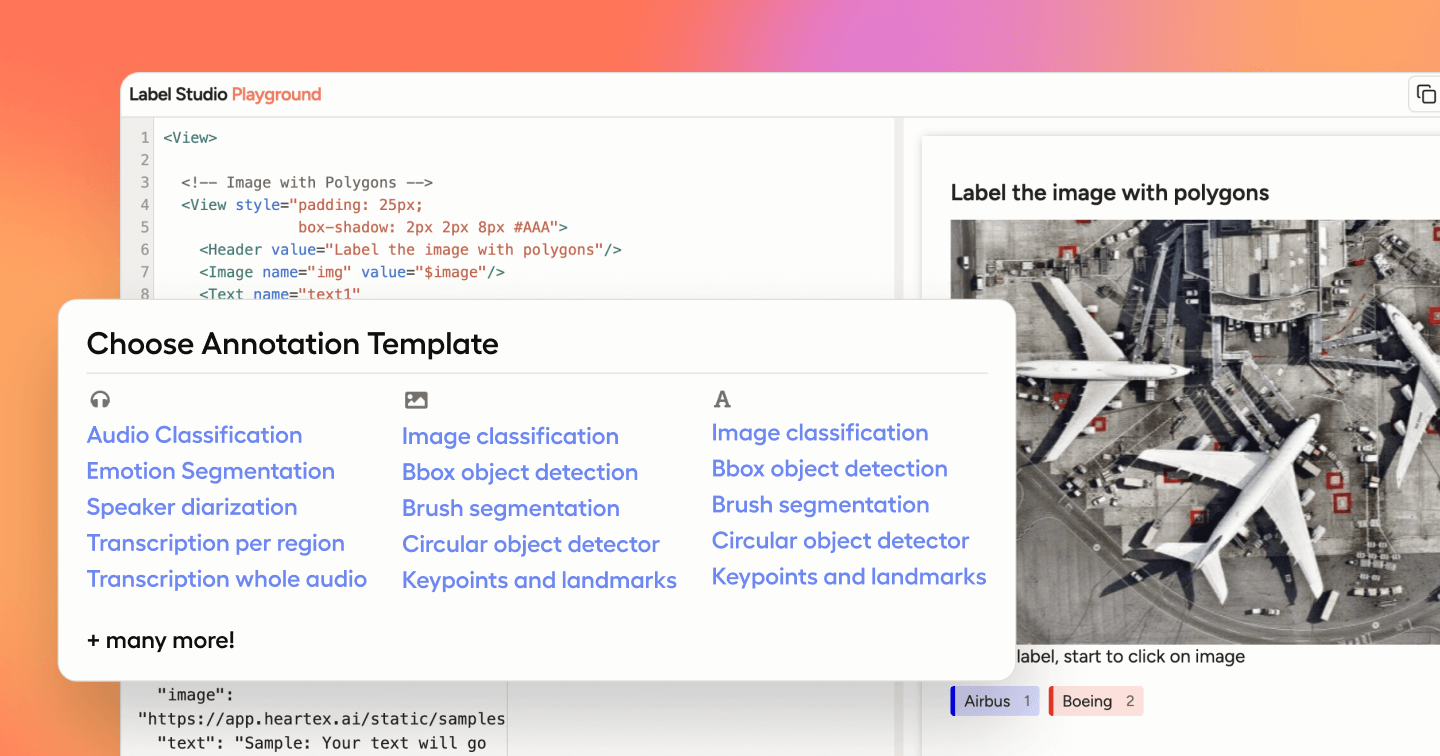The width and height of the screenshot is (1440, 756).
Task: Select Brush segmentation under the letter A icon
Action: pyautogui.click(x=821, y=505)
